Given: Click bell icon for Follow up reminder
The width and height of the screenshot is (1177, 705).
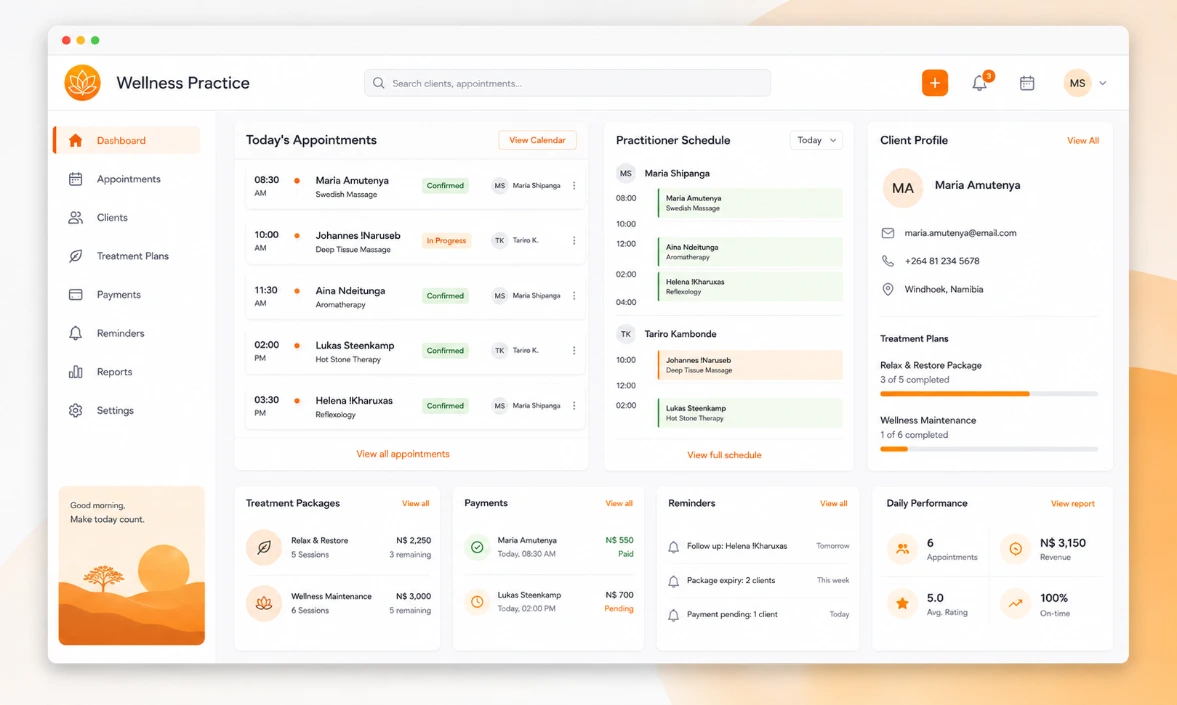Looking at the screenshot, I should pyautogui.click(x=673, y=547).
